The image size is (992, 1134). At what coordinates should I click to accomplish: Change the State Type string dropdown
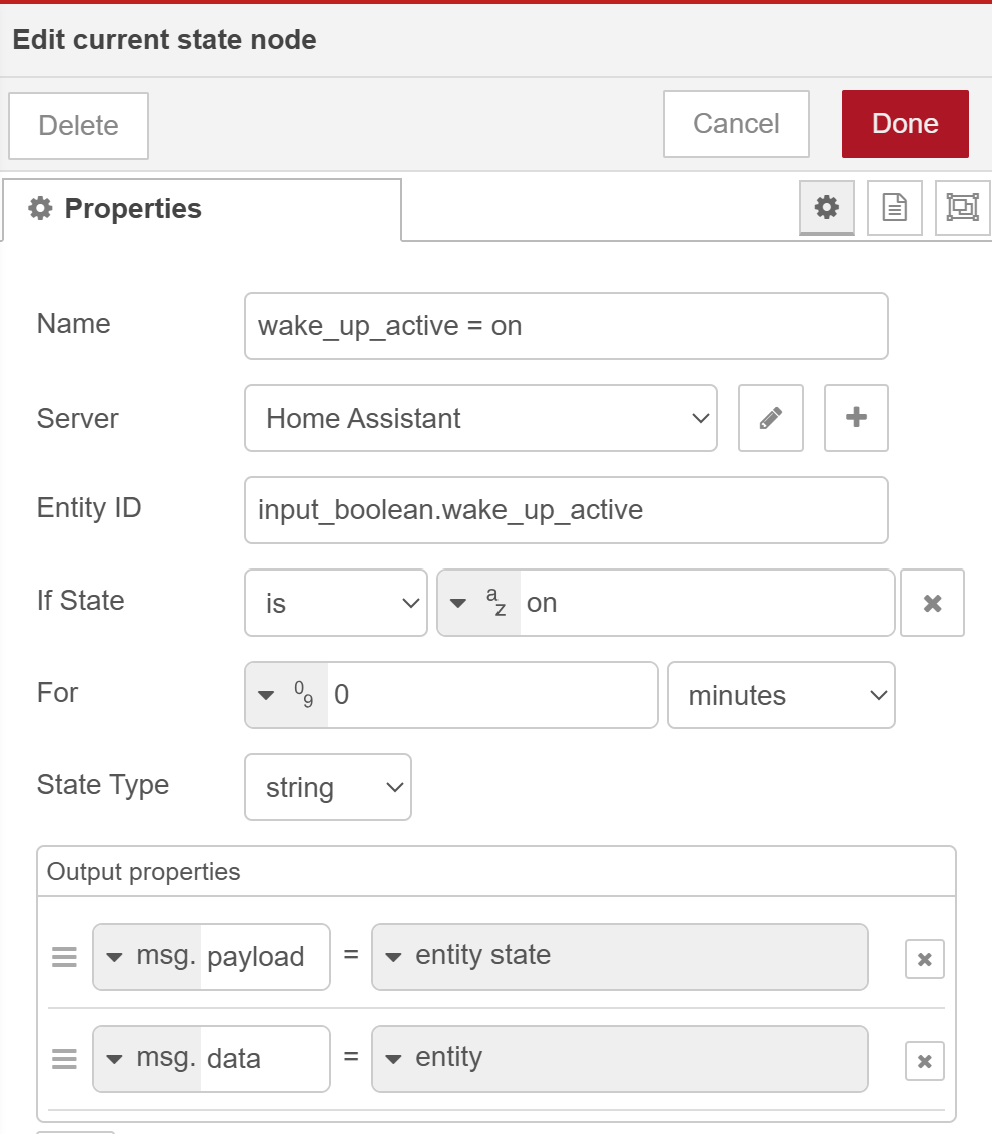327,787
